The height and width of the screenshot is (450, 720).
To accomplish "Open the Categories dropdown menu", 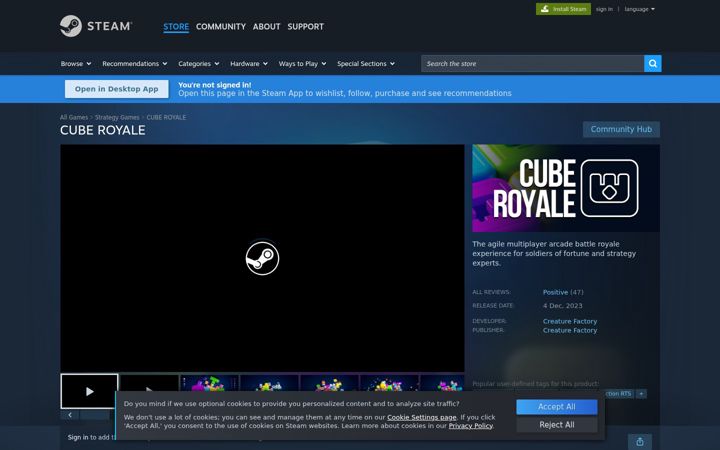I will (198, 63).
